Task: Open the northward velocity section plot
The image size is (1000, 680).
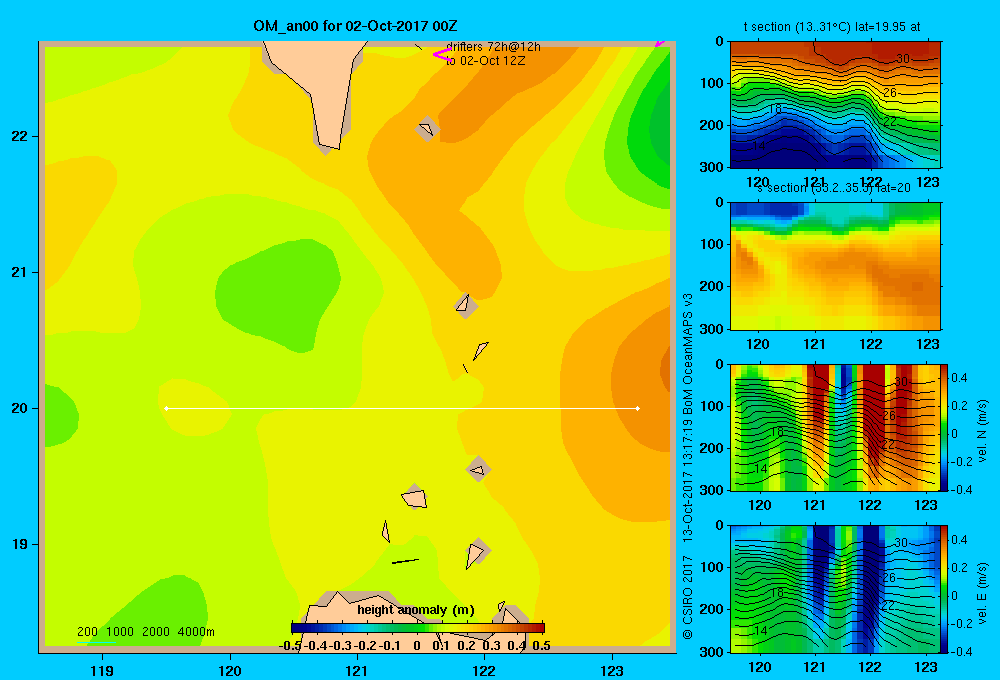Action: (x=835, y=427)
